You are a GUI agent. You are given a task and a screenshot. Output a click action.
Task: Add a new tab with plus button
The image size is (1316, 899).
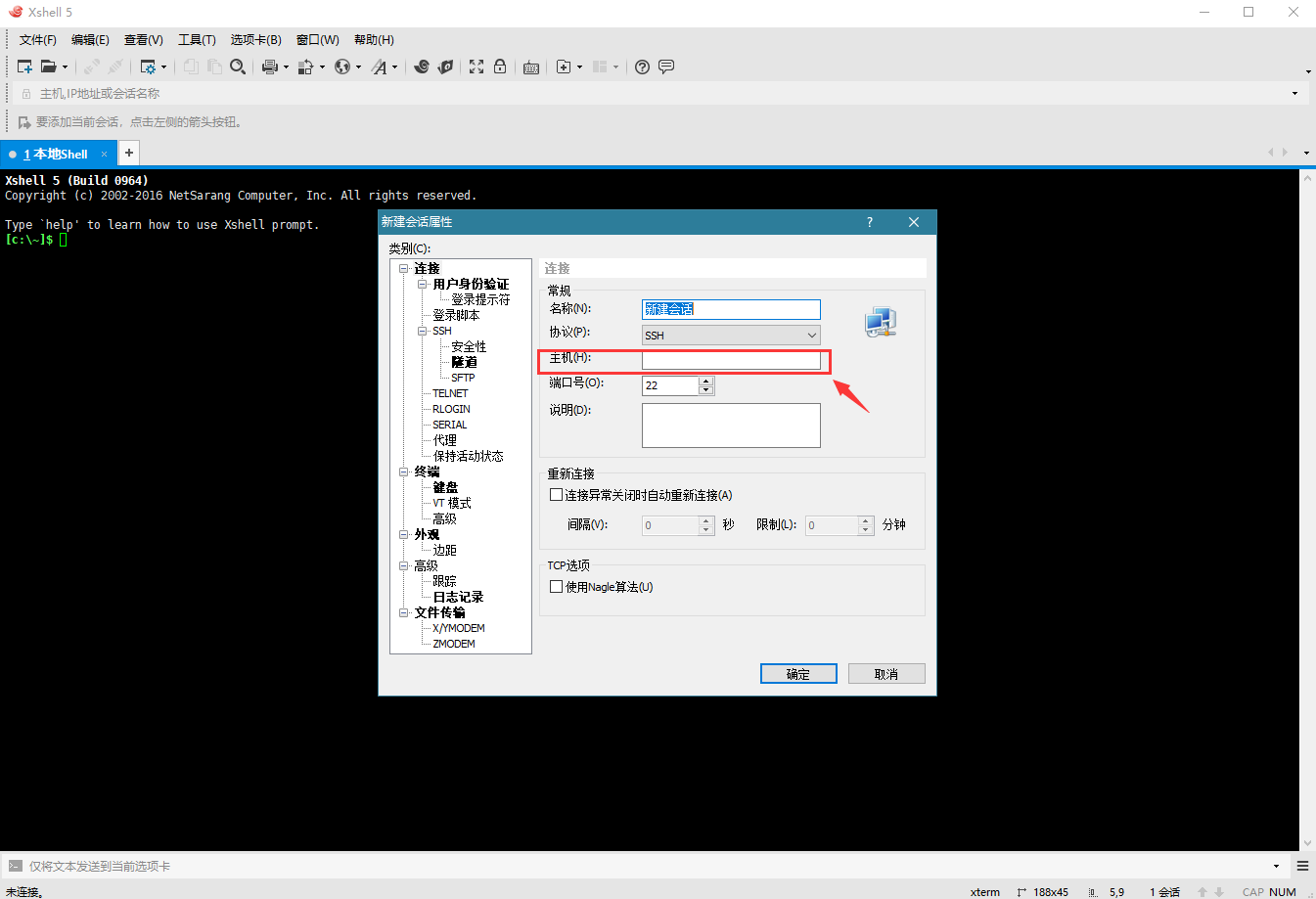click(128, 153)
